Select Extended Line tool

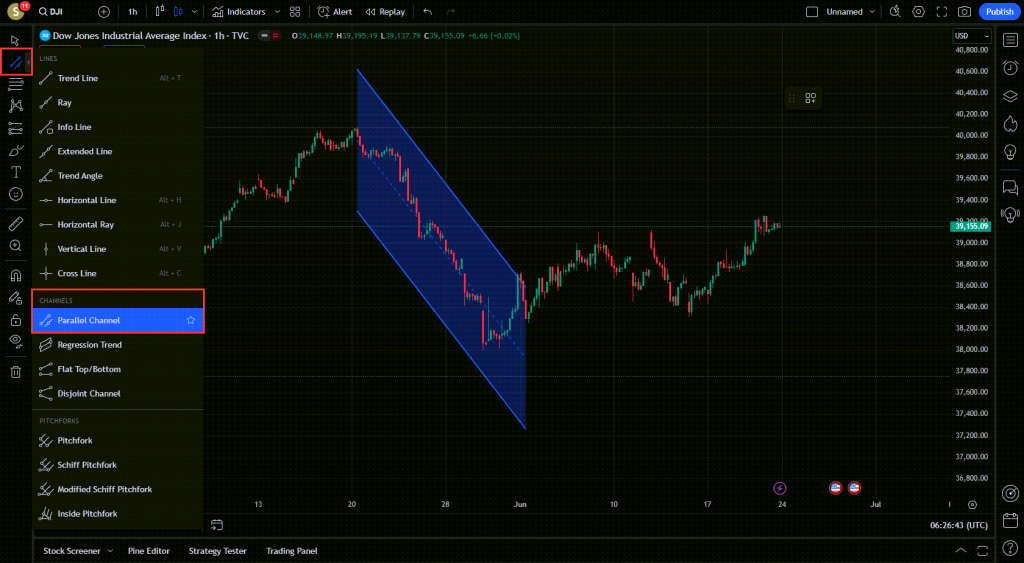pos(118,151)
